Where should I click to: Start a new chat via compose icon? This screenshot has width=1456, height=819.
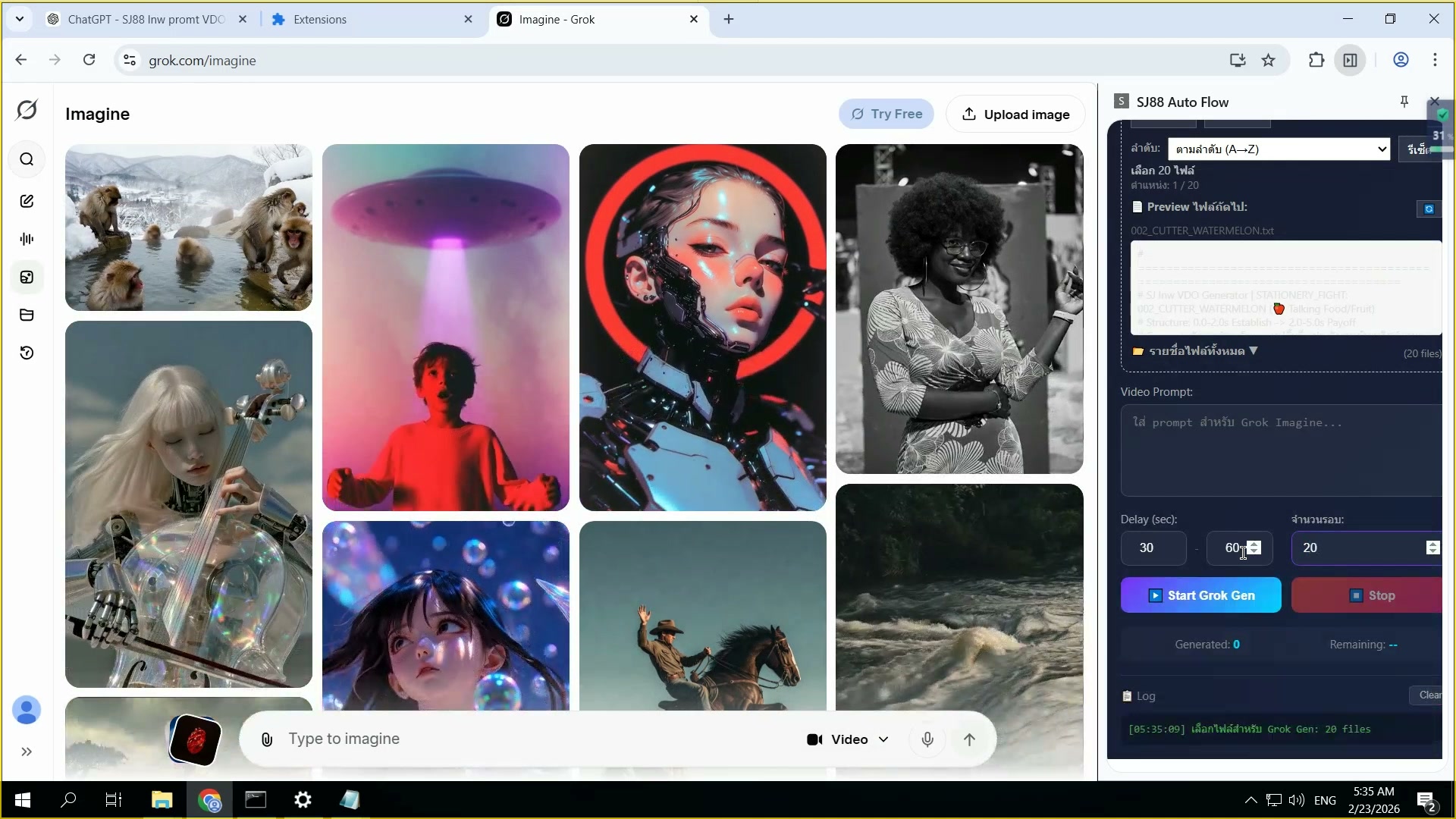pos(27,201)
